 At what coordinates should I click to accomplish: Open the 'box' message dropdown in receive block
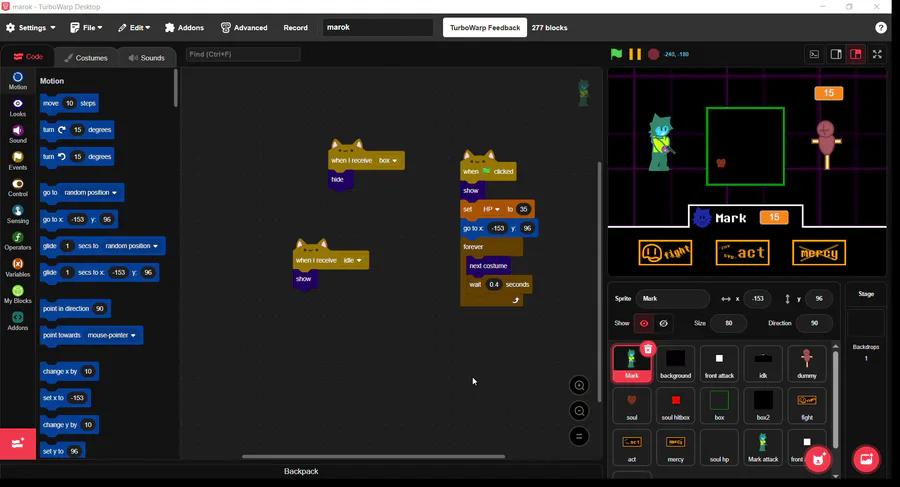[388, 161]
